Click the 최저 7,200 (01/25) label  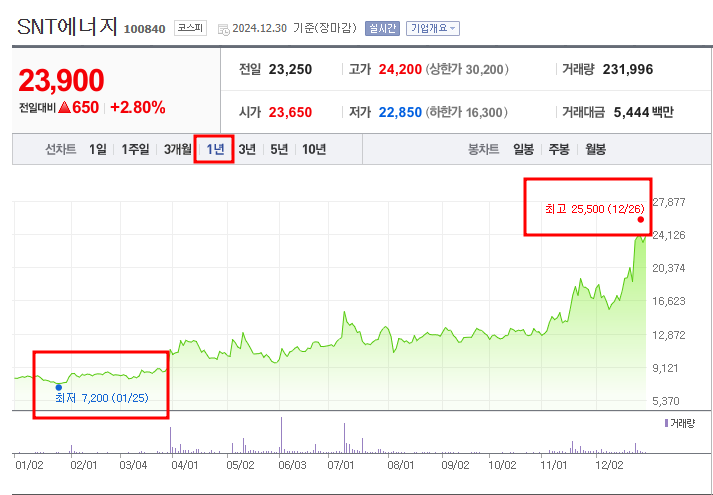coord(101,398)
